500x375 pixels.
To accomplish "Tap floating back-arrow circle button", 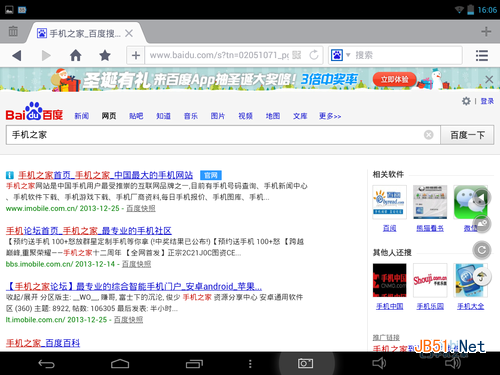I will (482, 198).
